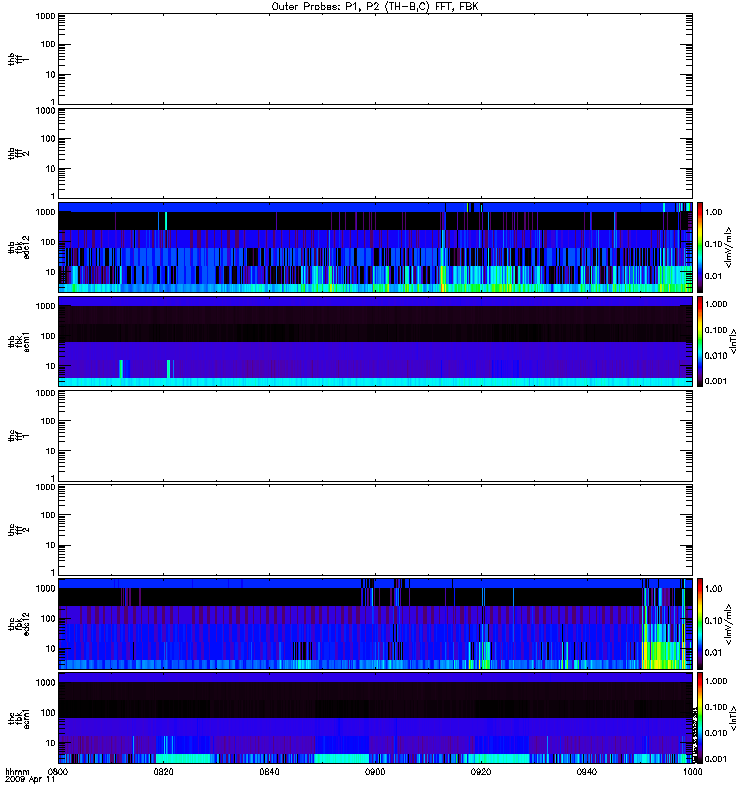Click the '2009 Apr 11' date label
Viewport: 750px width, 800px height.
pyautogui.click(x=30, y=780)
